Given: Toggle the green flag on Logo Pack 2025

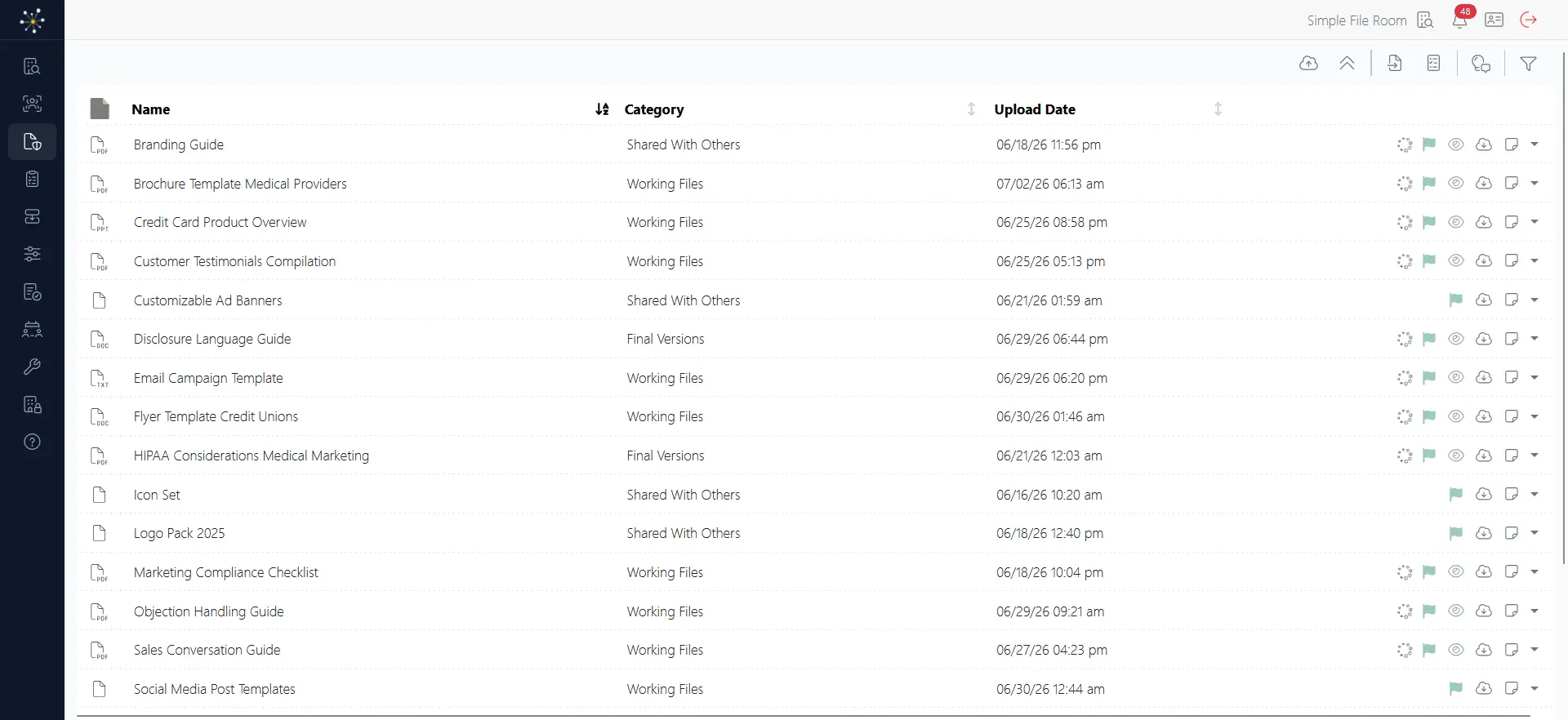Looking at the screenshot, I should coord(1455,533).
